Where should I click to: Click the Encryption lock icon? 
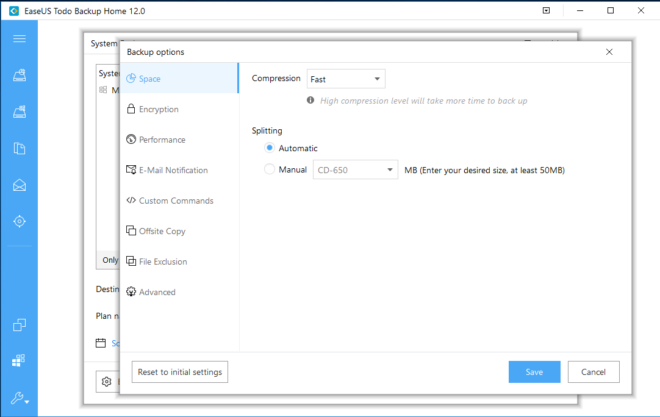[x=131, y=109]
